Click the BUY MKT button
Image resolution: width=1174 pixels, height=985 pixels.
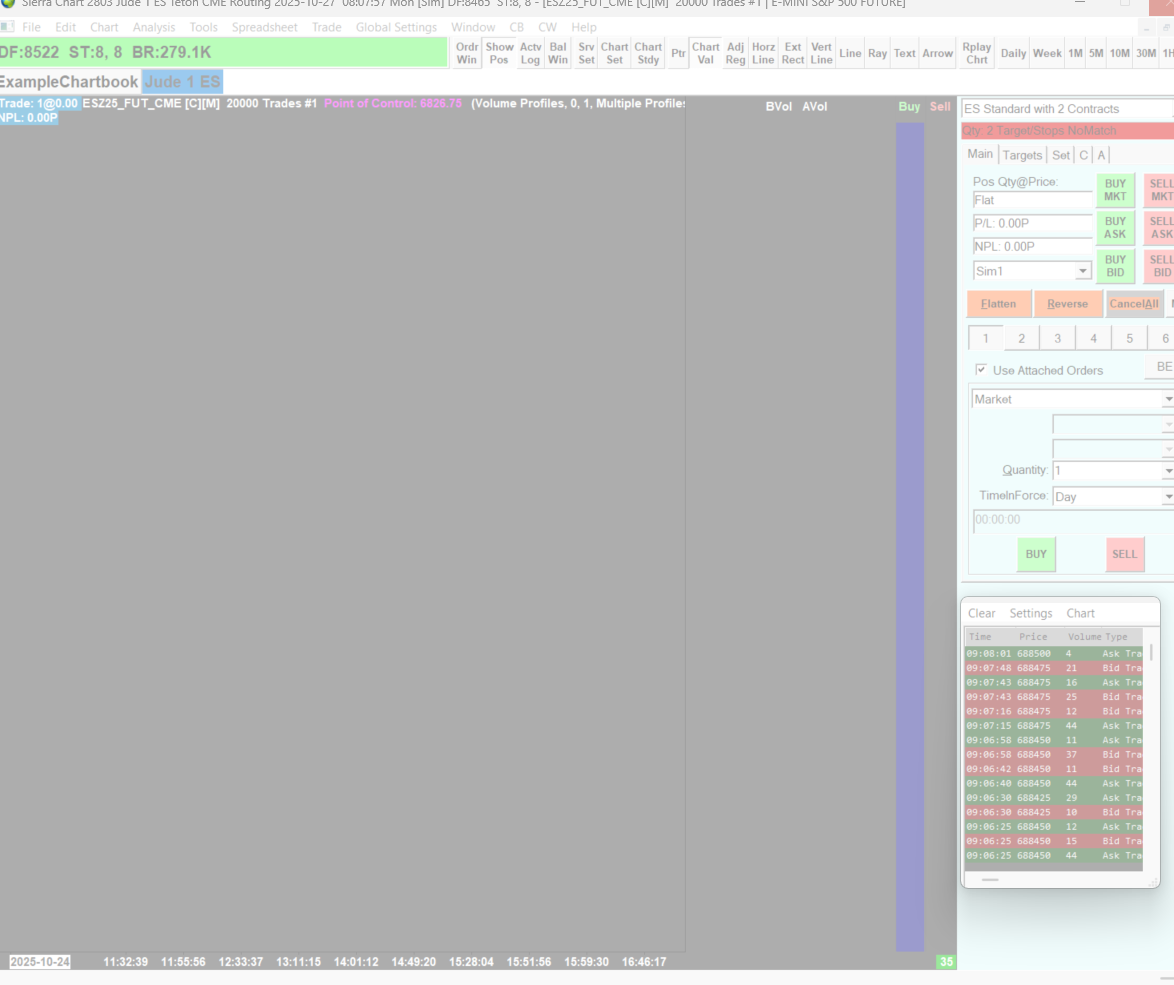1115,190
